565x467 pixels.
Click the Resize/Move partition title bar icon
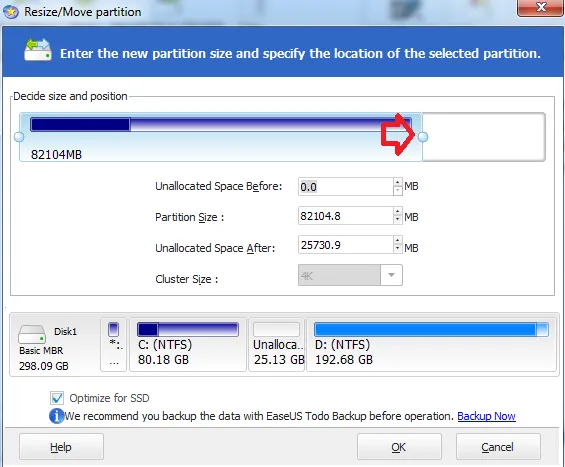pyautogui.click(x=11, y=12)
